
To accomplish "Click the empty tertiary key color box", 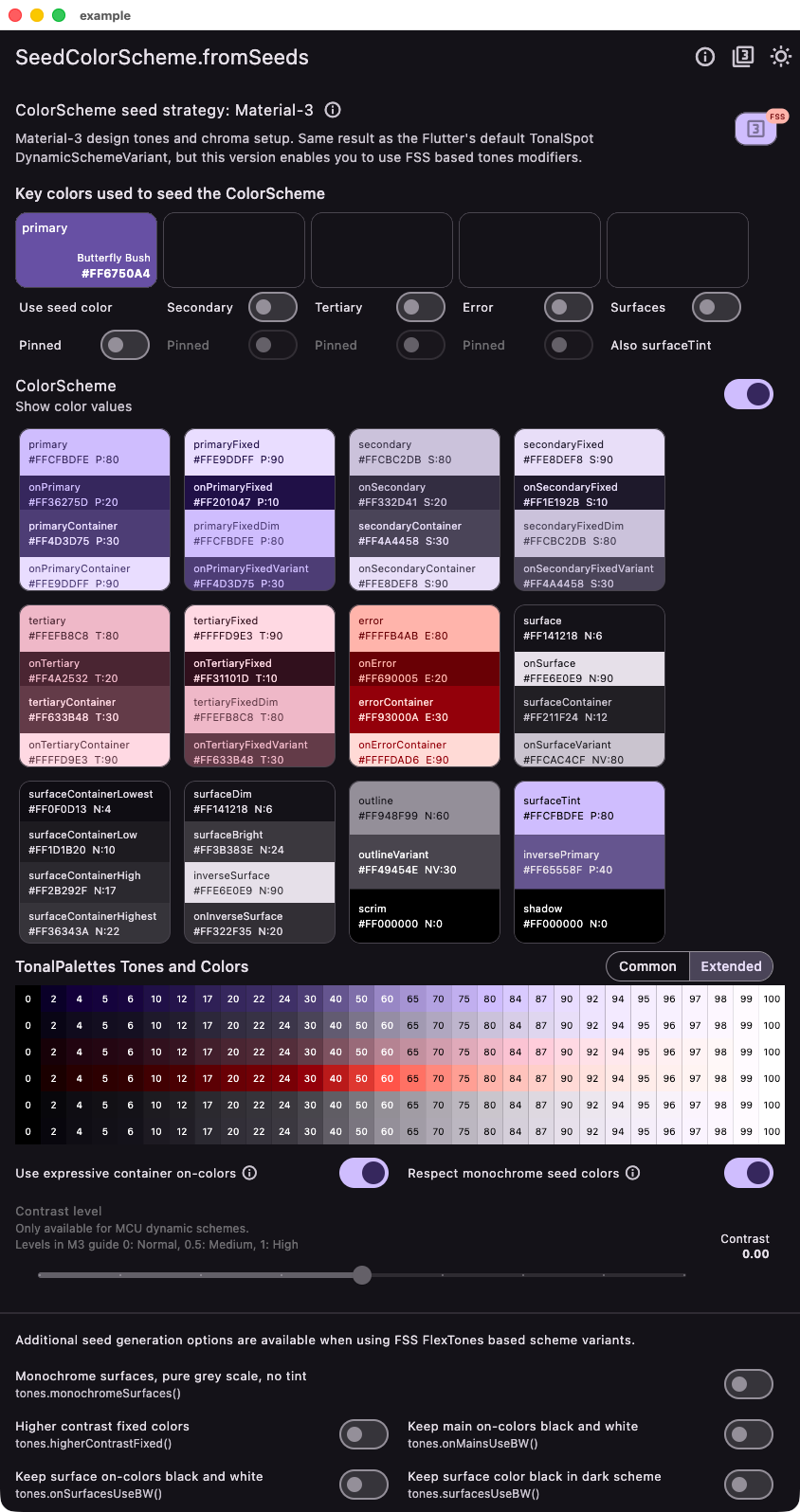I will click(382, 250).
